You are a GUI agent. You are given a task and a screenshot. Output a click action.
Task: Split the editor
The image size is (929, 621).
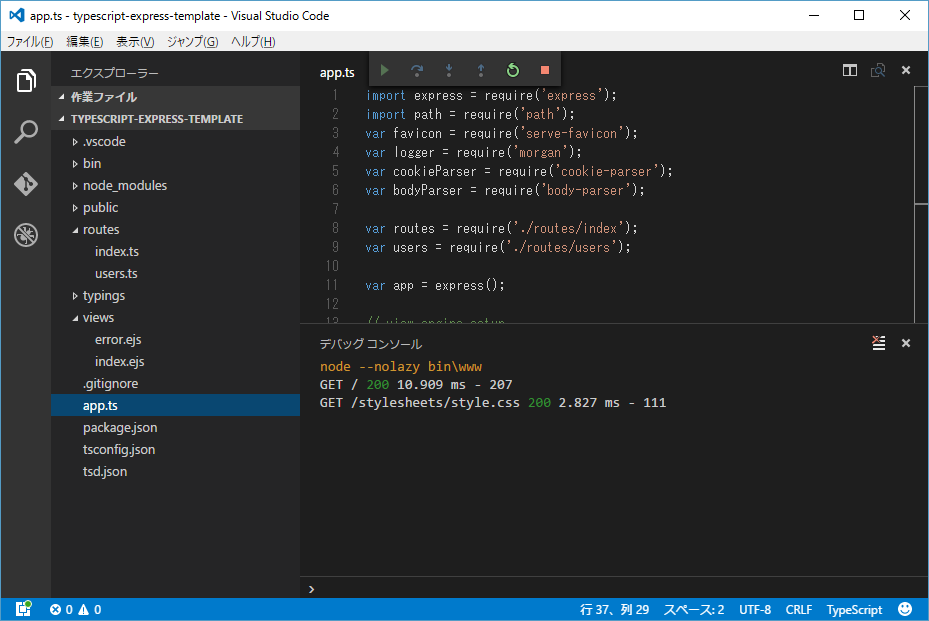point(850,71)
